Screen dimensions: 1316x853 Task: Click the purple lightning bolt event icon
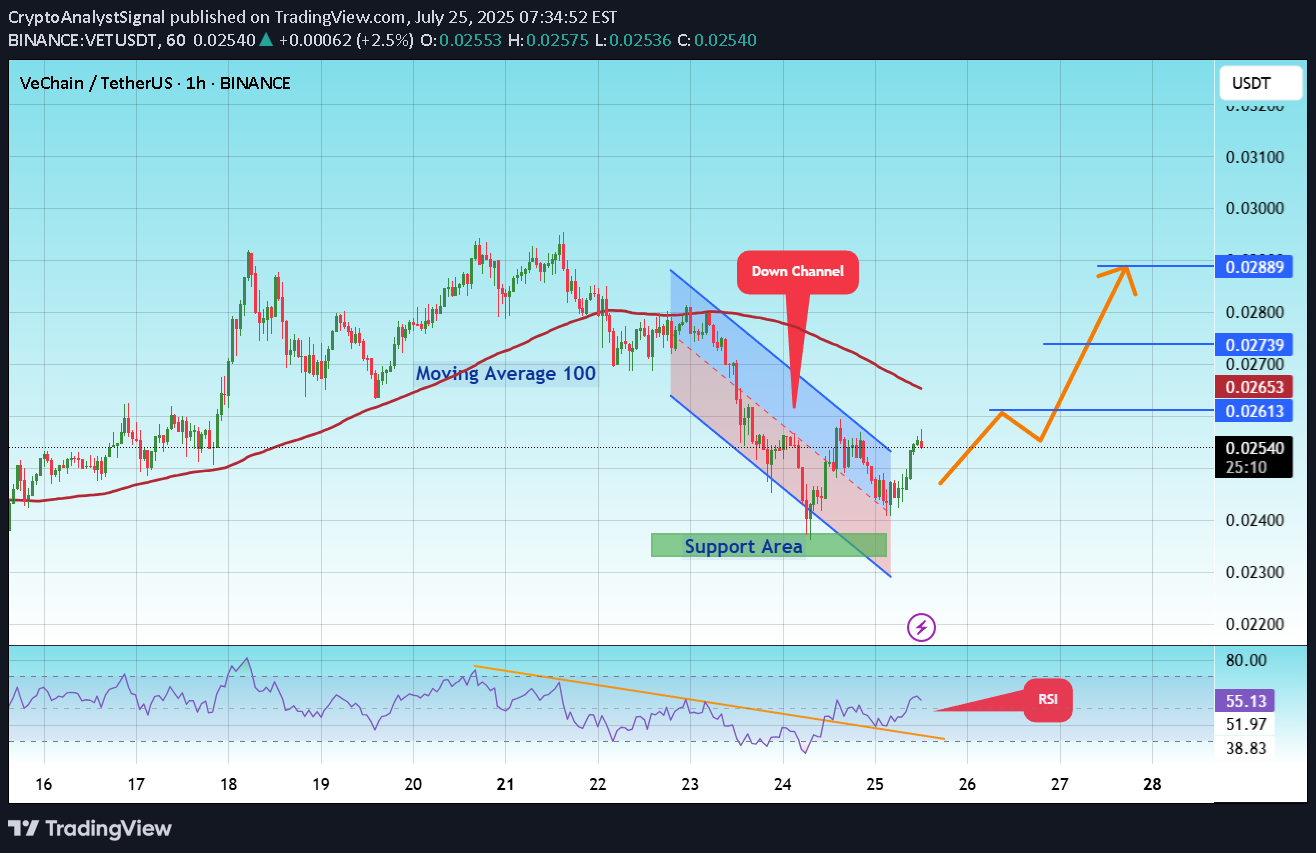coord(921,628)
